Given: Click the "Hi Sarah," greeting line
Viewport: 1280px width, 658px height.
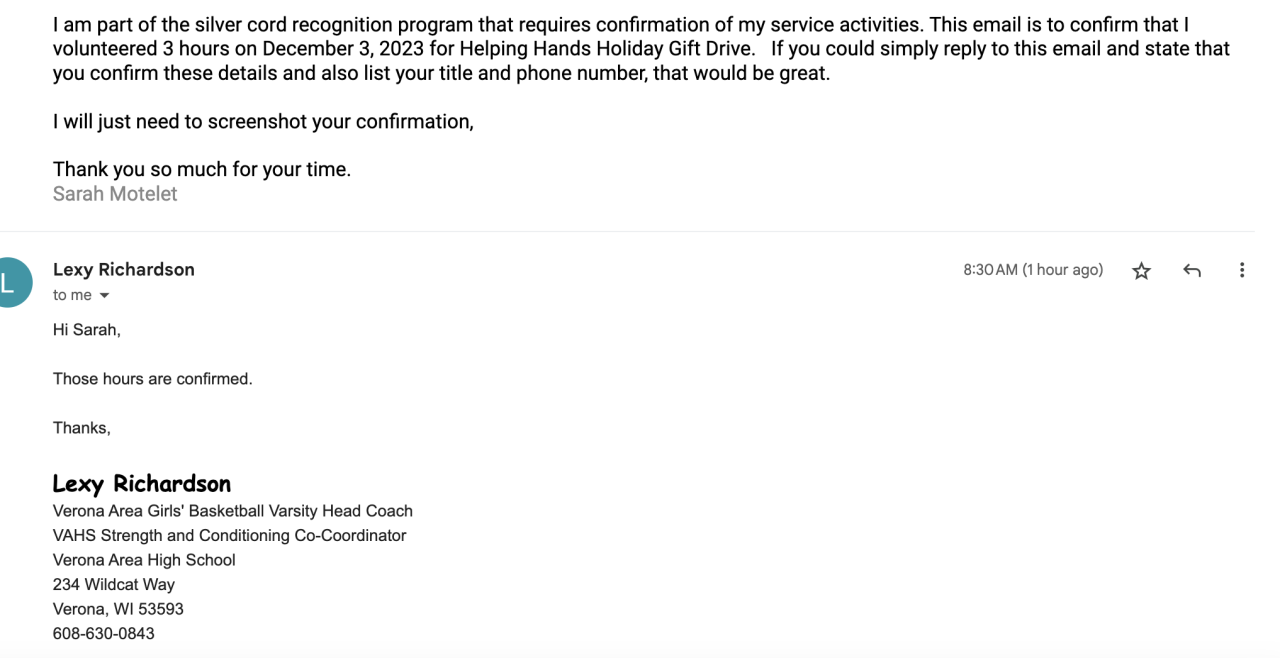Looking at the screenshot, I should [x=87, y=330].
